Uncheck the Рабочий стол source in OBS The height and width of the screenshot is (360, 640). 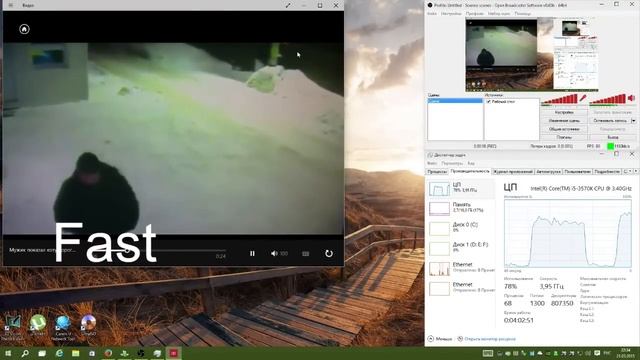[x=489, y=102]
